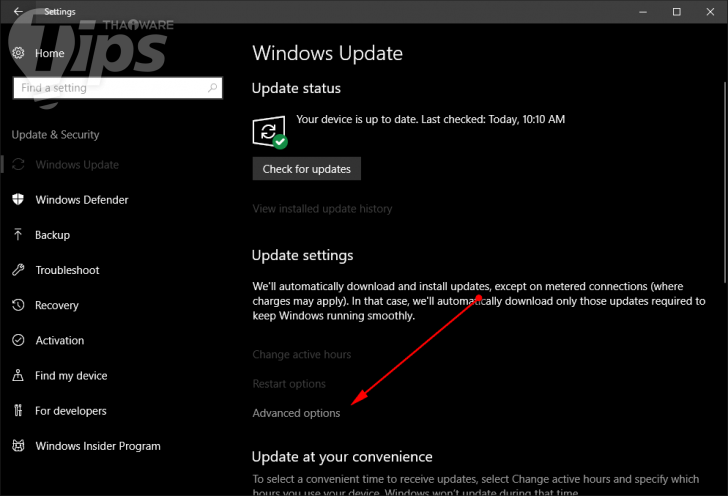The height and width of the screenshot is (496, 728).
Task: Click the 'Update status' heading
Action: point(296,88)
